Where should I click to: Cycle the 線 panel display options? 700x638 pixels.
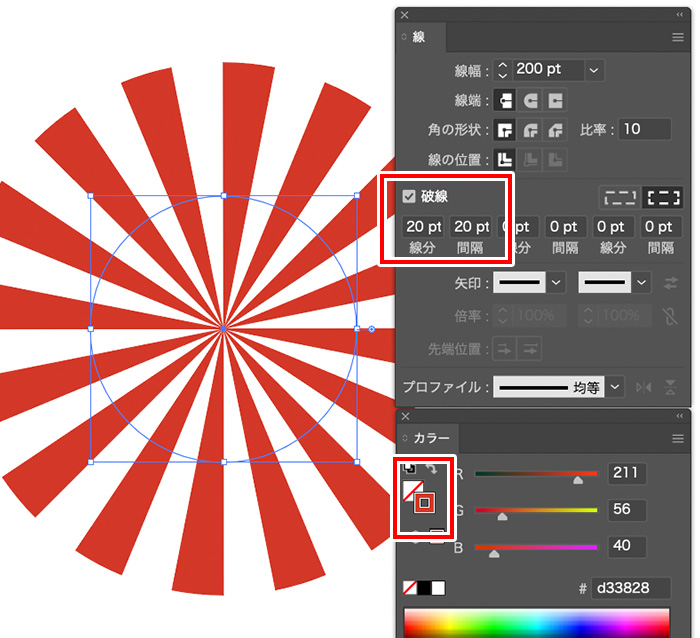click(404, 37)
